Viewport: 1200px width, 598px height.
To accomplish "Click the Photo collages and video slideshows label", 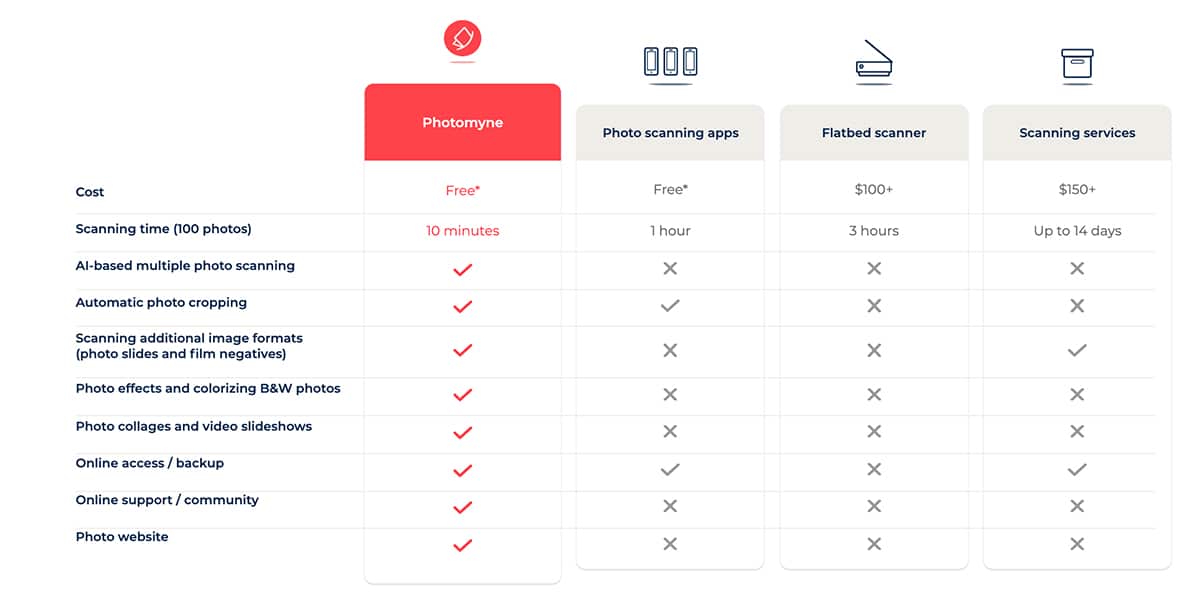I will click(194, 426).
